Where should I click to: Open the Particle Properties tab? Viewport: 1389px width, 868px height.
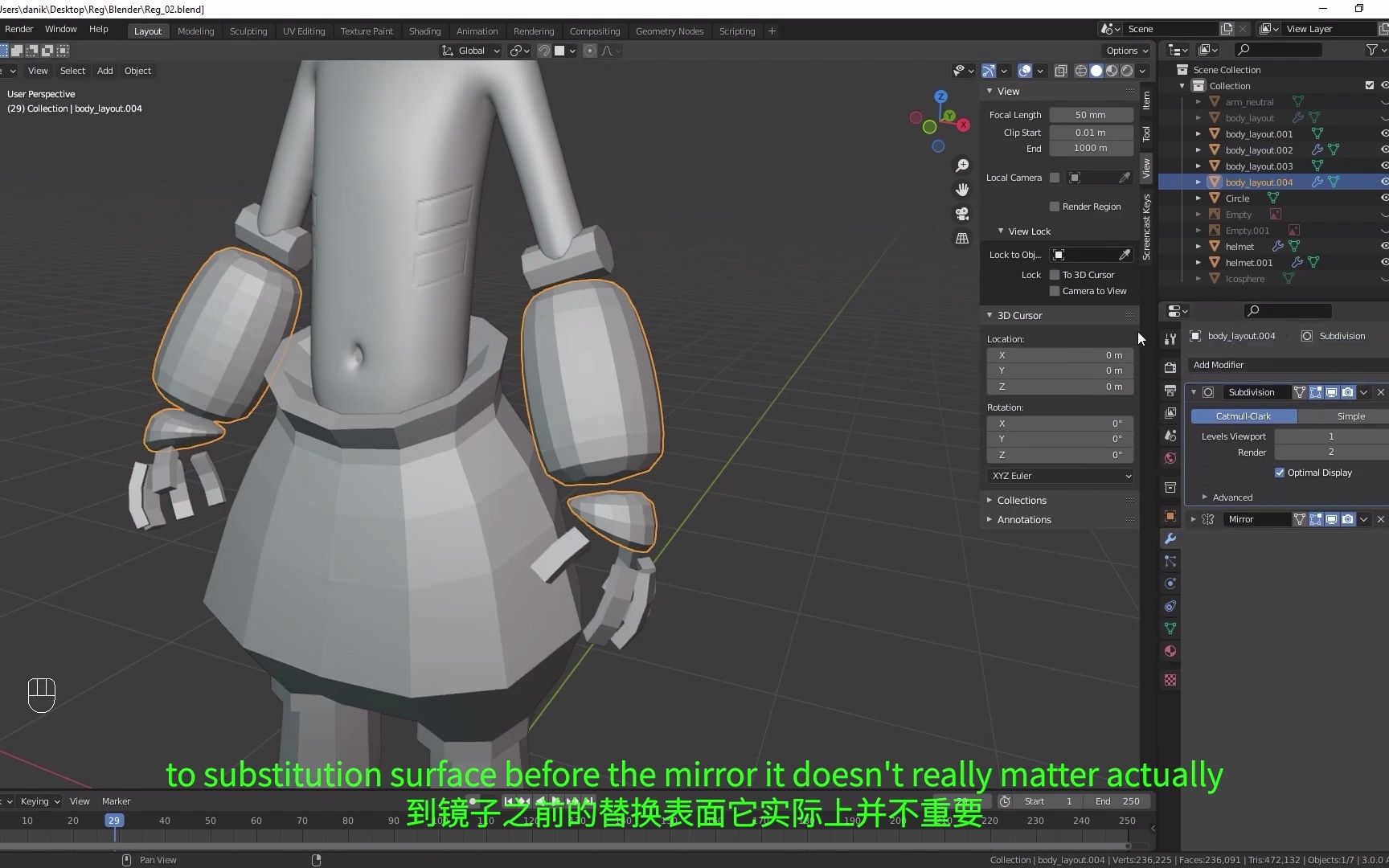[1170, 561]
